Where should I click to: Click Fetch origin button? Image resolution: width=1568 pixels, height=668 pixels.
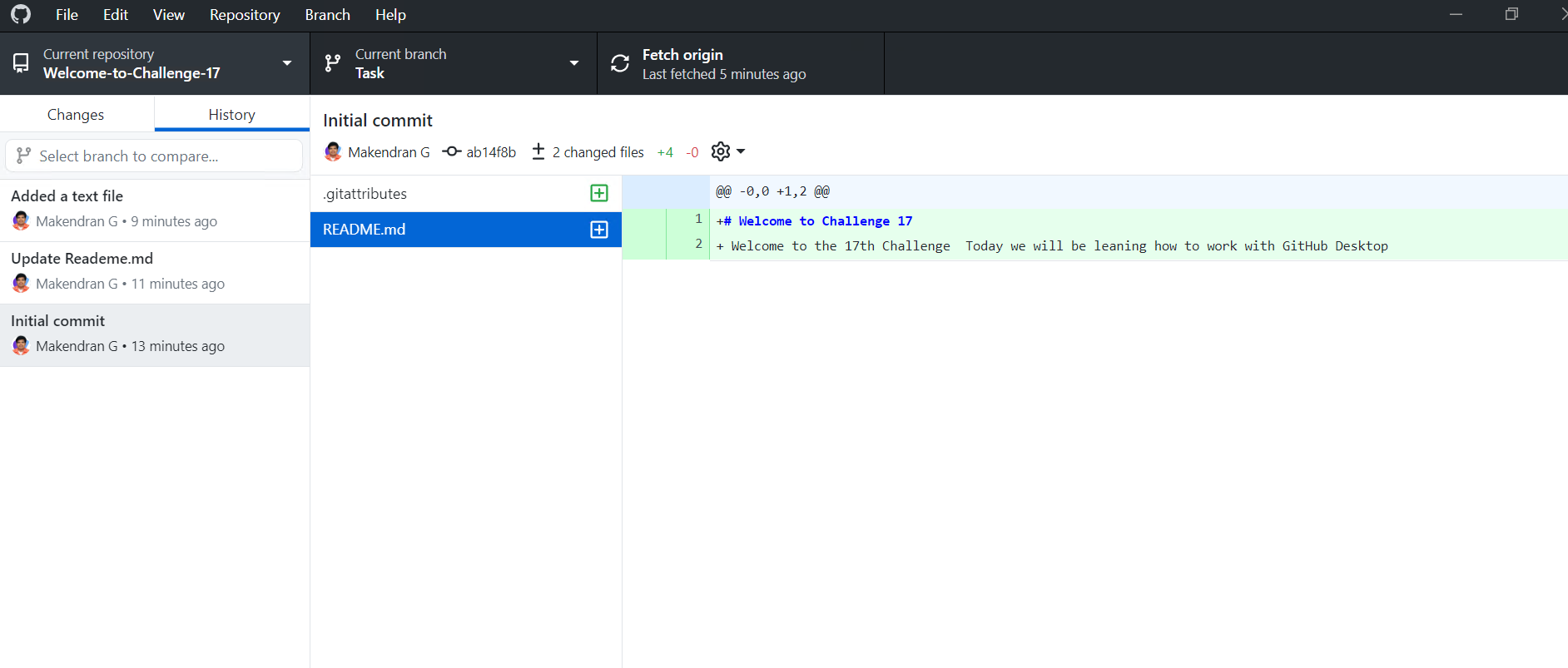coord(741,63)
